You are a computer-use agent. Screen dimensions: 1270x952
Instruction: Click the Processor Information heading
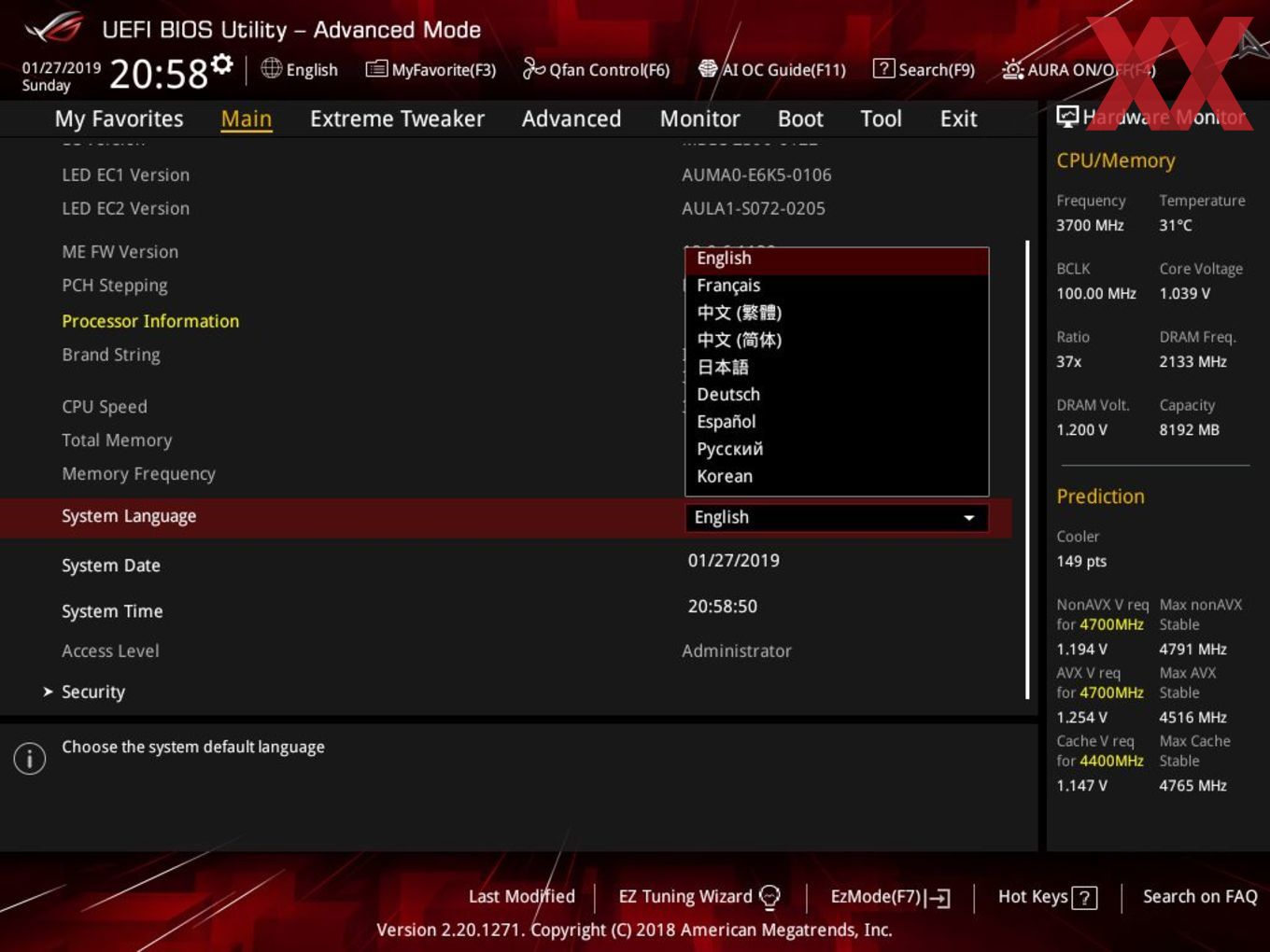tap(150, 321)
